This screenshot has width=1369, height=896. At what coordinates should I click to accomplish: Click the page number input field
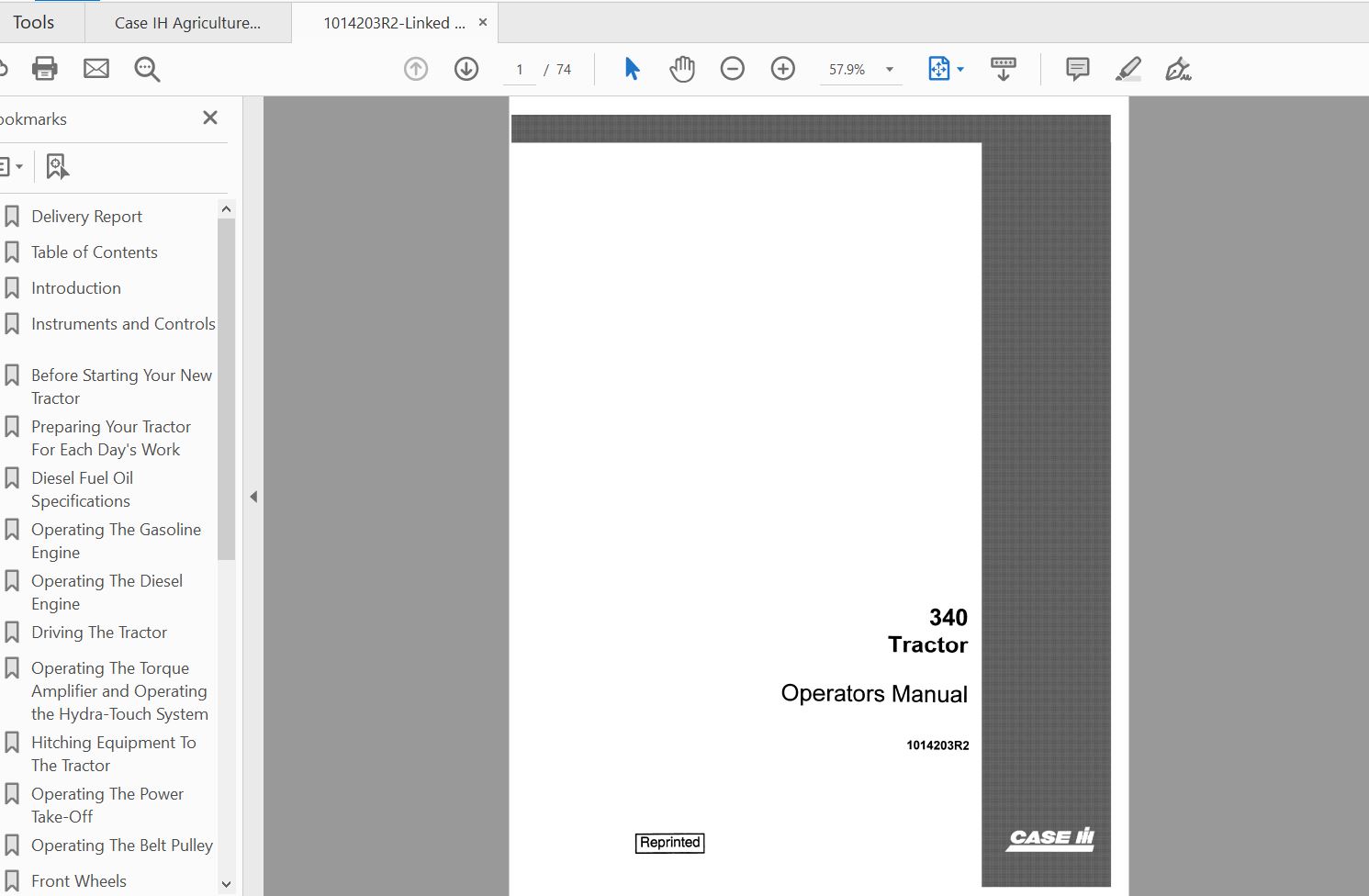coord(520,68)
